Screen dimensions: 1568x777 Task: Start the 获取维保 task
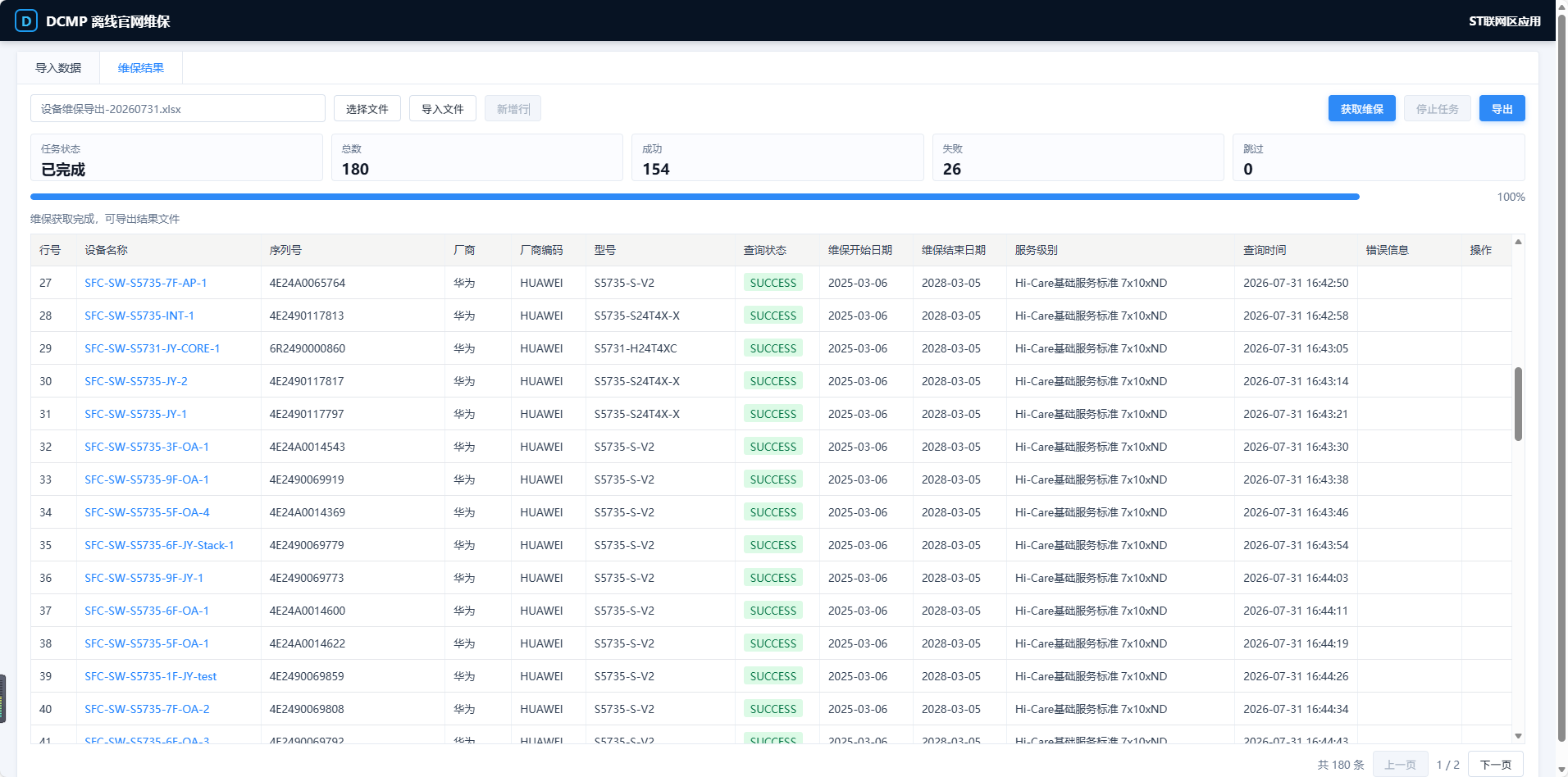(x=1362, y=108)
